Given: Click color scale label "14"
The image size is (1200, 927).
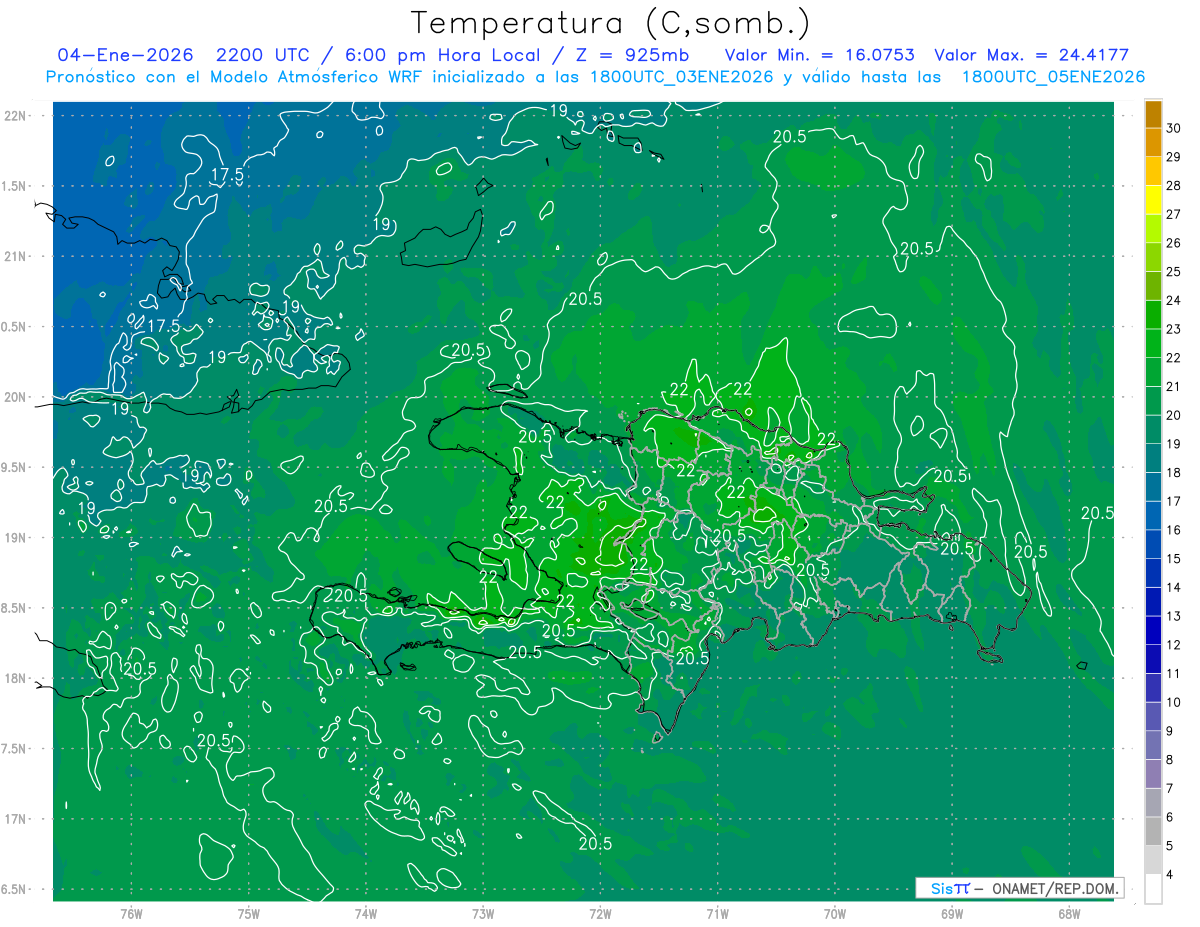Looking at the screenshot, I should coord(1174,587).
